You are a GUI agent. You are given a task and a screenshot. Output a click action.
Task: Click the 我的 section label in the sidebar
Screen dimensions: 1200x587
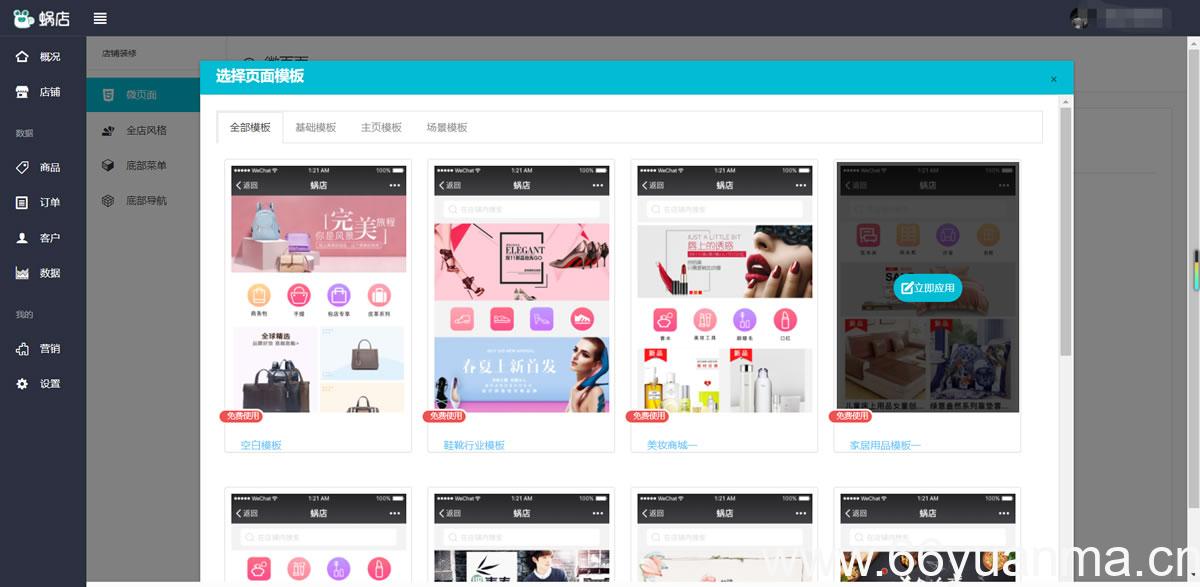(x=24, y=315)
